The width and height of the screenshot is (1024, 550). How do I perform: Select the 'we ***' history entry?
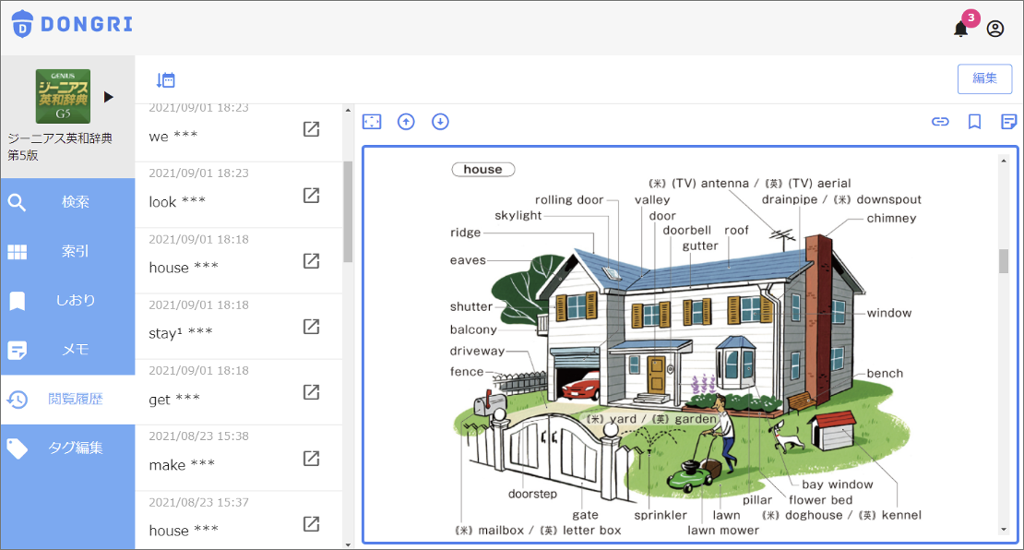(238, 133)
